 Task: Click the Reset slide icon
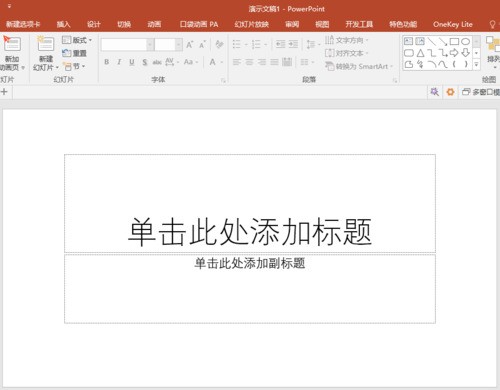pyautogui.click(x=74, y=53)
